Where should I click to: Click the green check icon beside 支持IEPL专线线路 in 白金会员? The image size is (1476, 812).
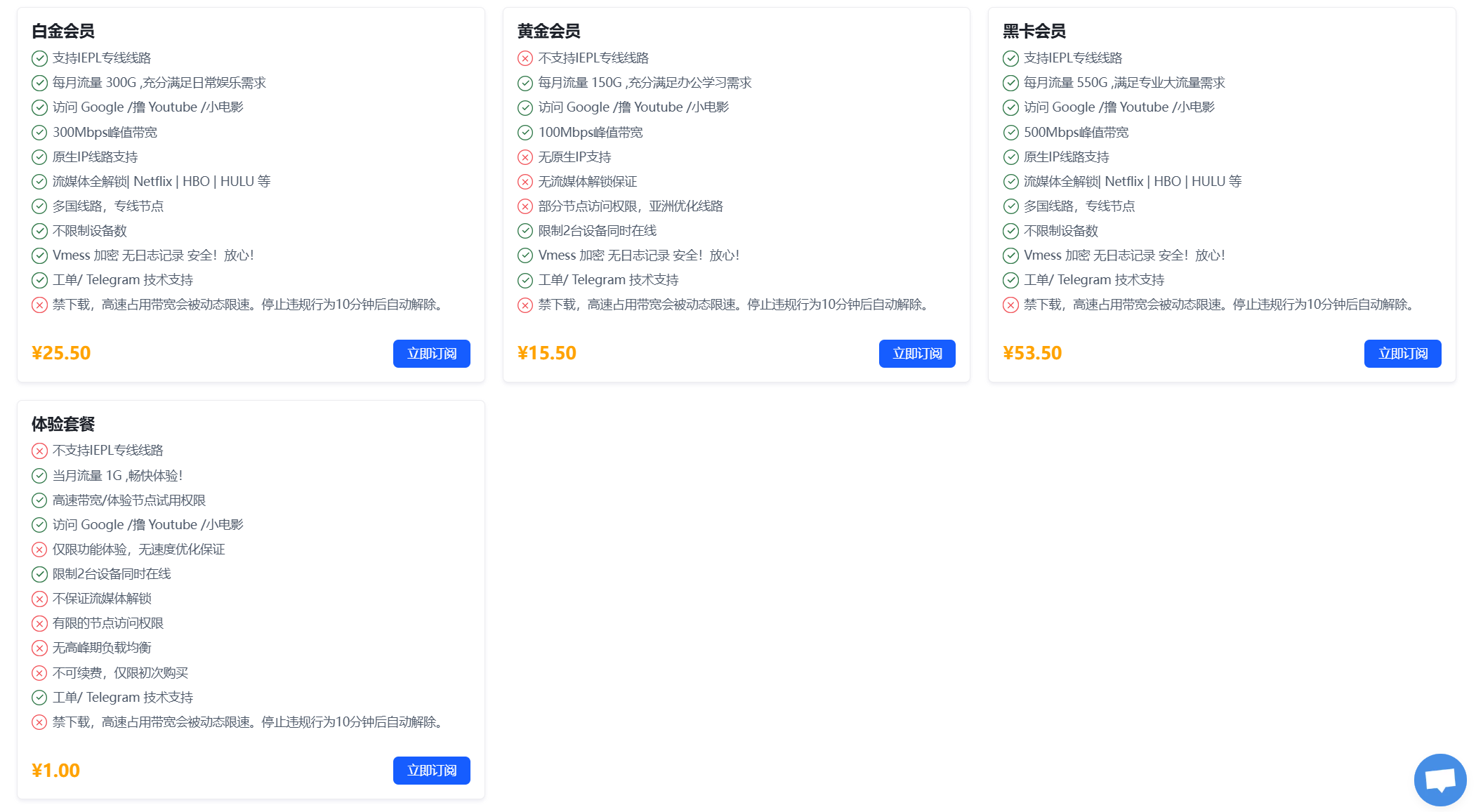pyautogui.click(x=39, y=58)
